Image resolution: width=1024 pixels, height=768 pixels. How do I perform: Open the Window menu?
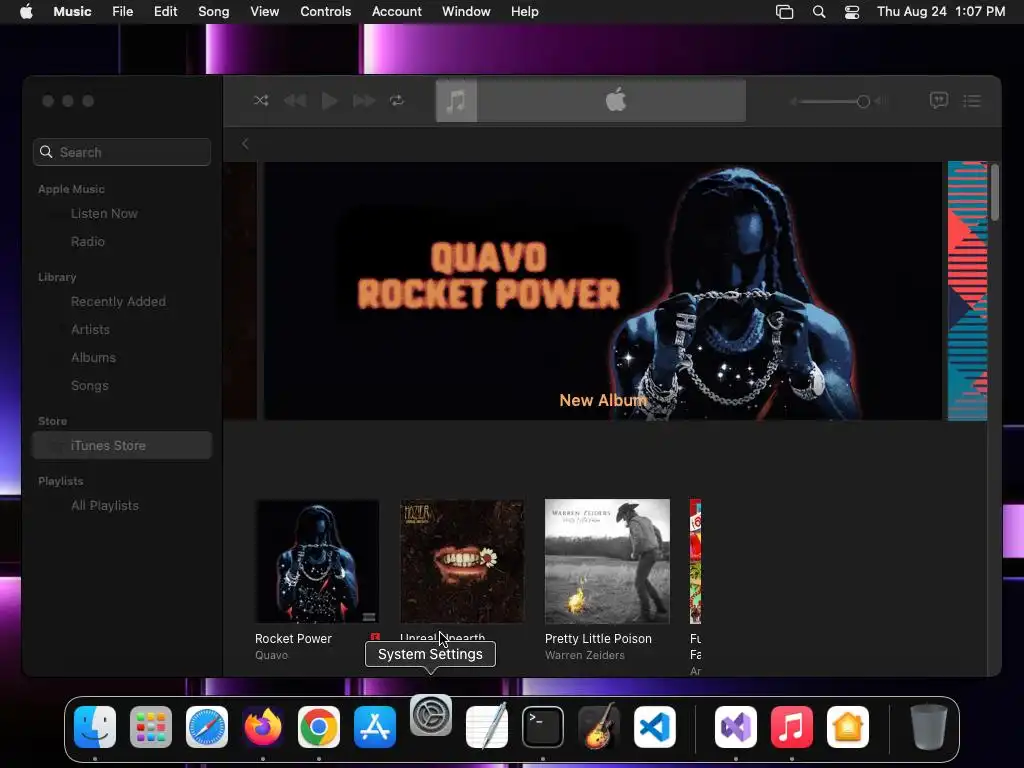tap(466, 12)
